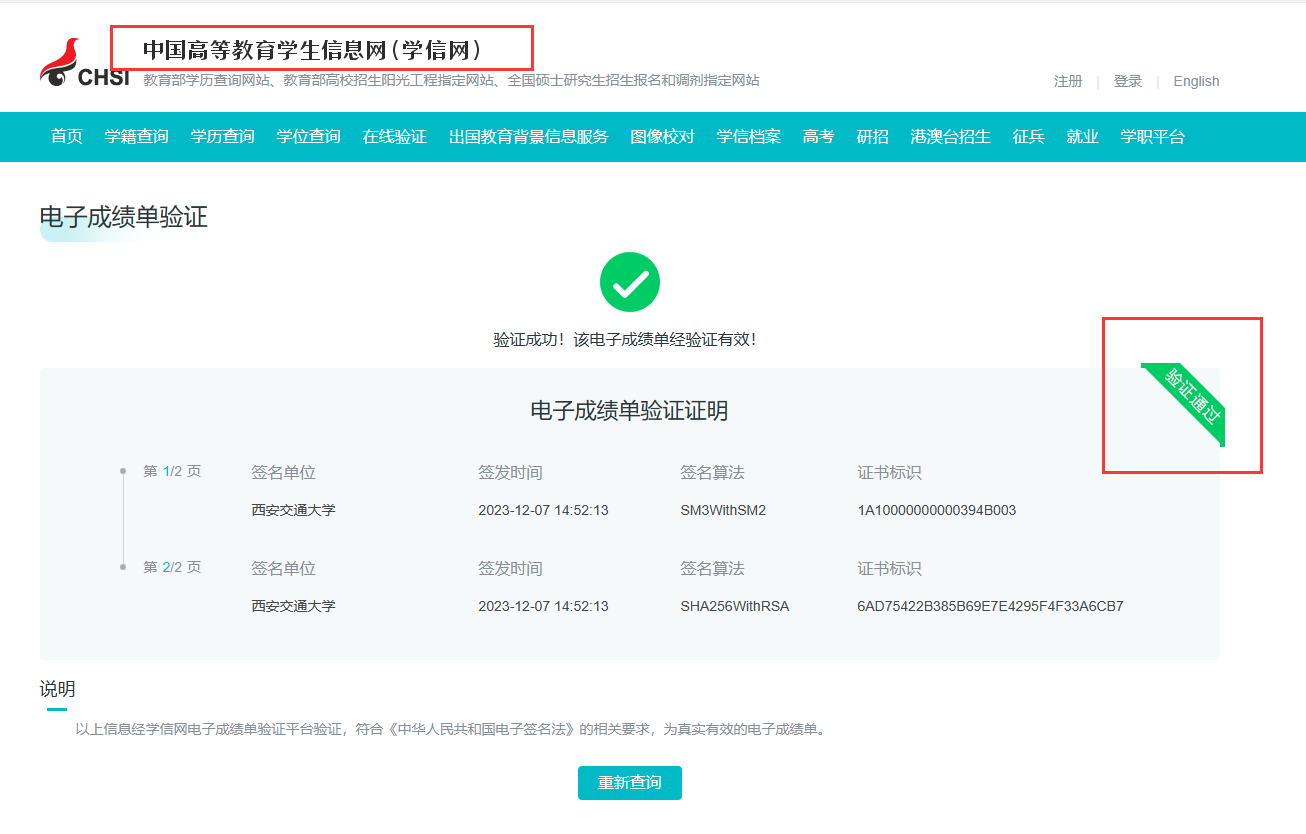Go to the 高考 section
This screenshot has height=834, width=1306.
[819, 137]
